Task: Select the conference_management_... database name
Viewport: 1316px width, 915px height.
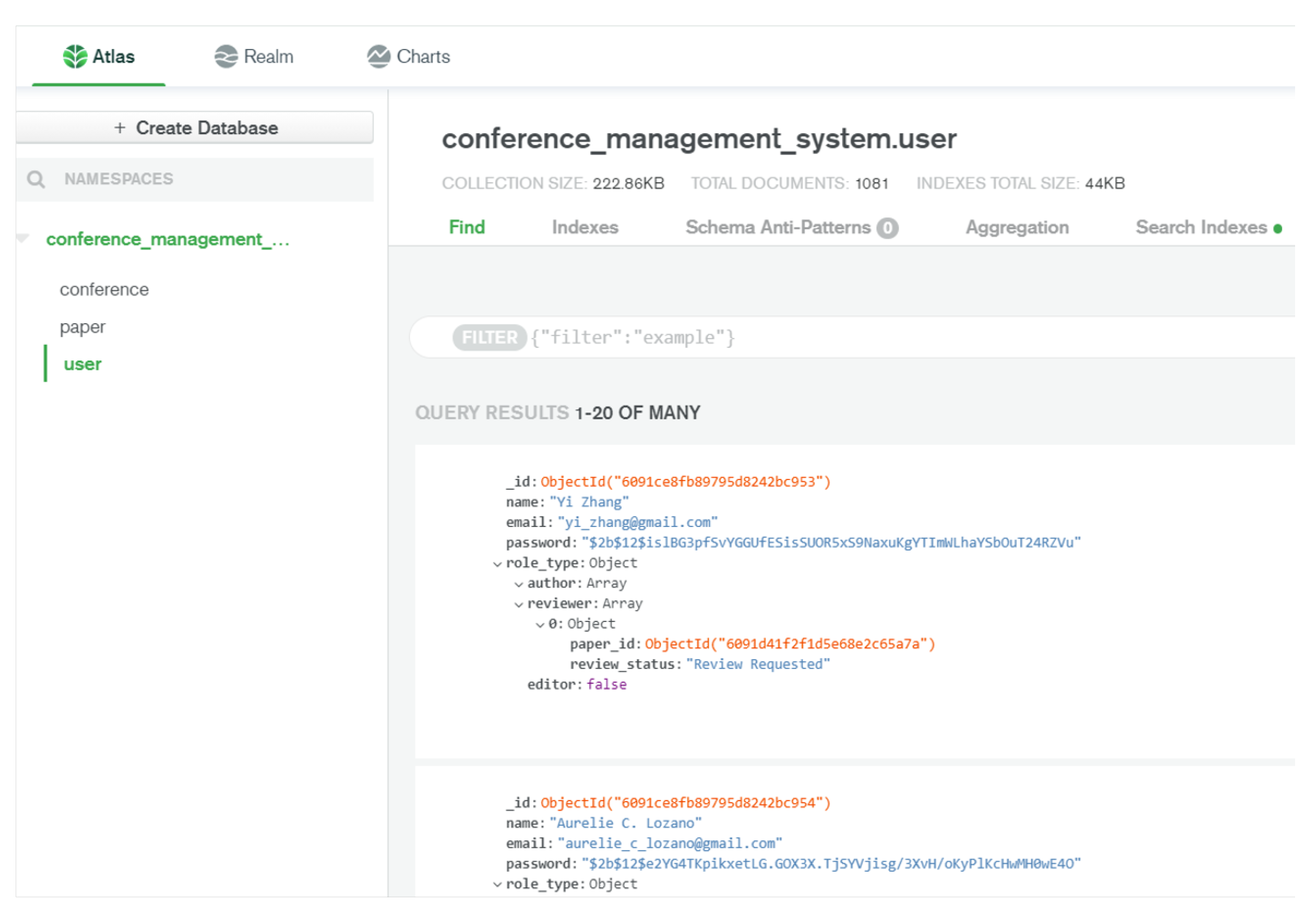Action: (x=168, y=240)
